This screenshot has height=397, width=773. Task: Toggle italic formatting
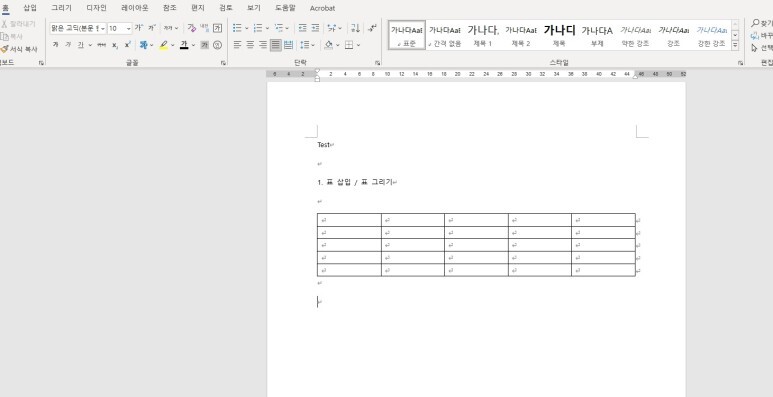68,45
